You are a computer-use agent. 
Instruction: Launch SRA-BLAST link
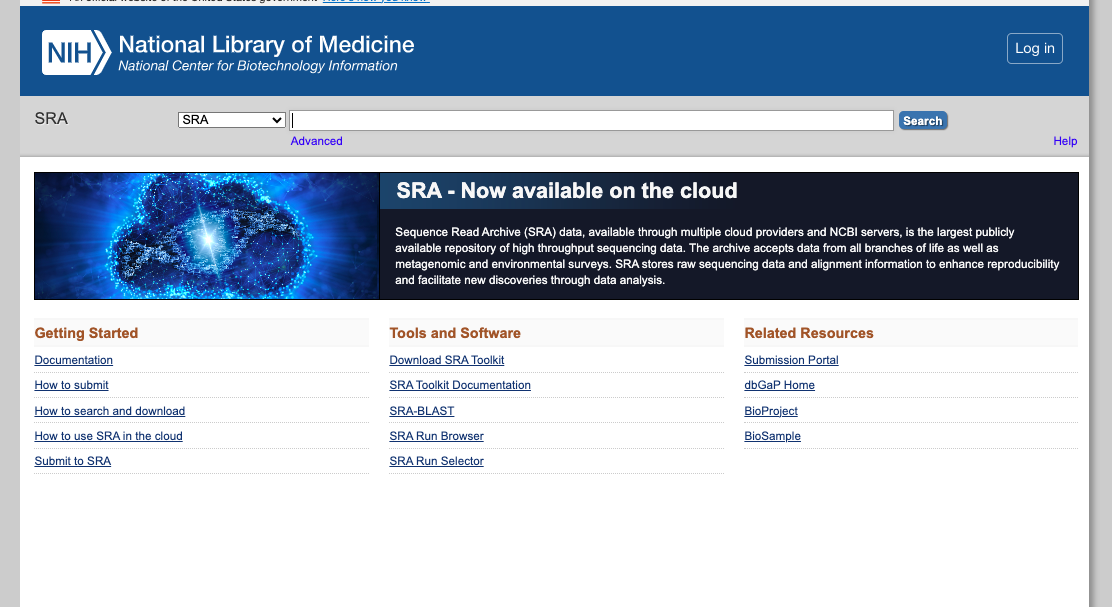(422, 411)
